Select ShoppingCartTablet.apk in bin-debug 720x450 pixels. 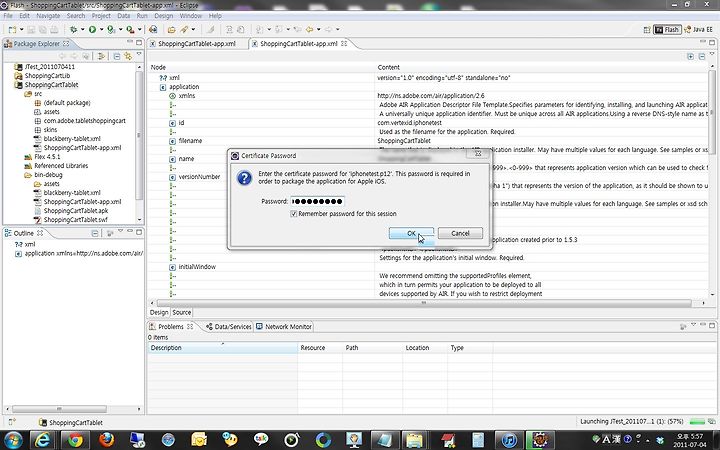[76, 211]
